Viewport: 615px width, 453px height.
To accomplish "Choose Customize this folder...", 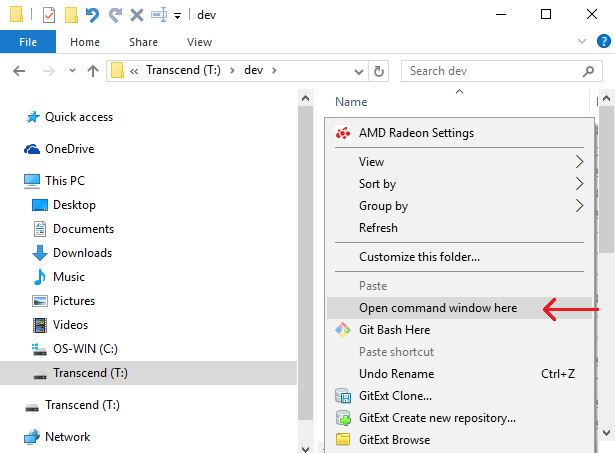I will (459, 257).
